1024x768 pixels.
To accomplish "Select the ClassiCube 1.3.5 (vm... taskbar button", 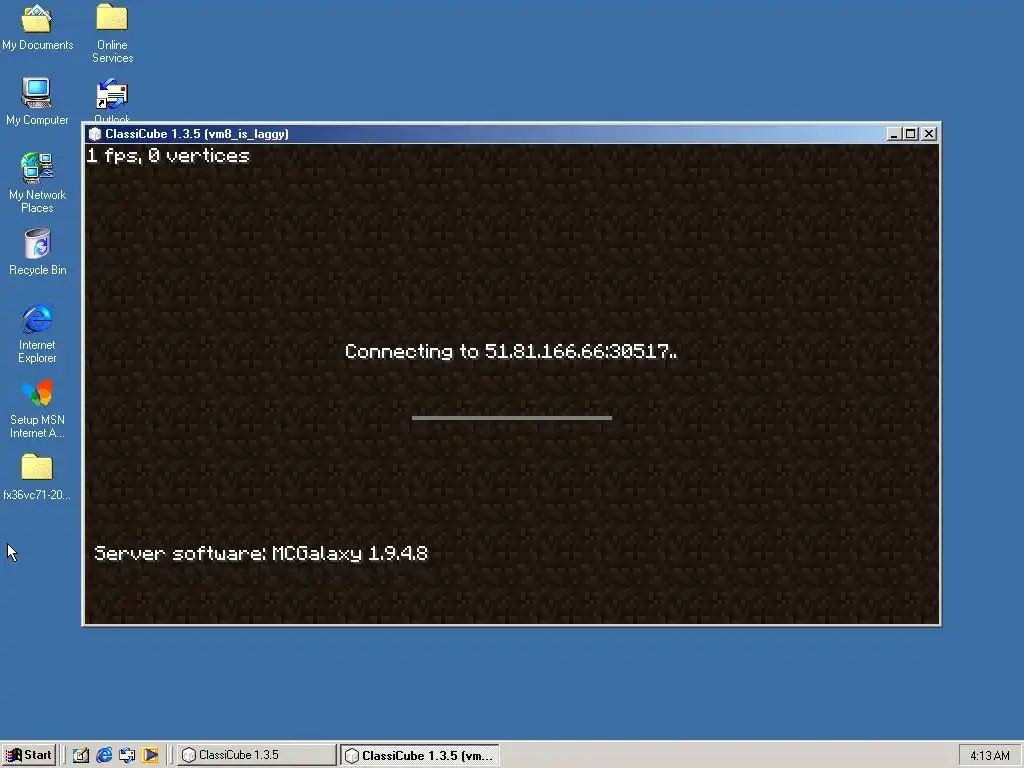I will coord(419,756).
